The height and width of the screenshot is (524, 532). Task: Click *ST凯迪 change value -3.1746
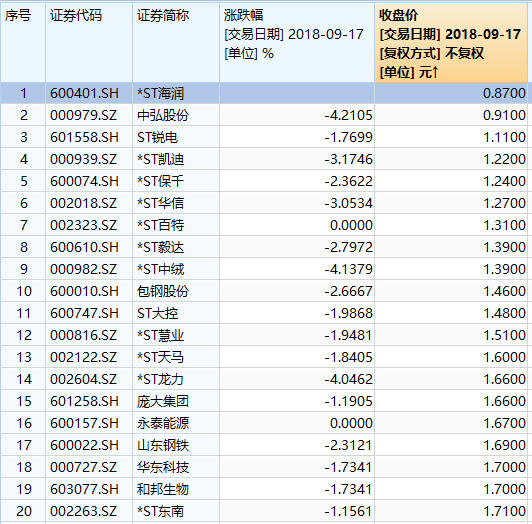(x=348, y=160)
